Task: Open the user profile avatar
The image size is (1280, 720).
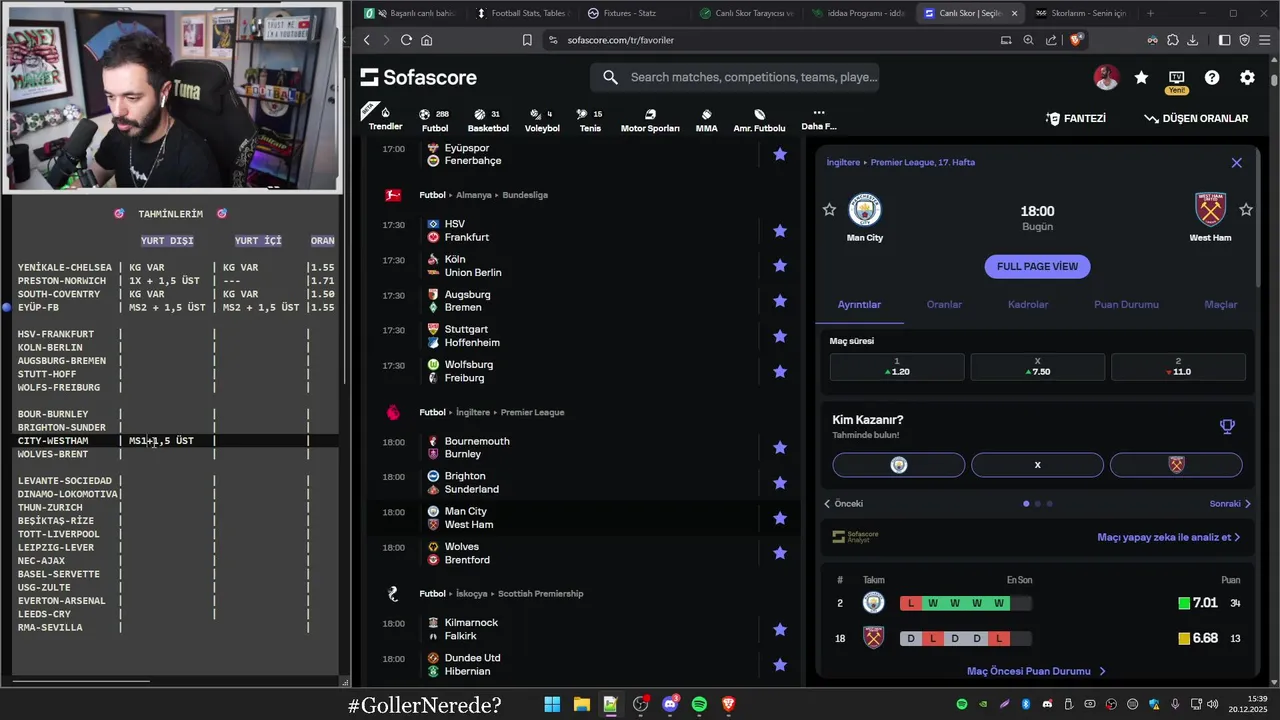Action: pos(1106,77)
